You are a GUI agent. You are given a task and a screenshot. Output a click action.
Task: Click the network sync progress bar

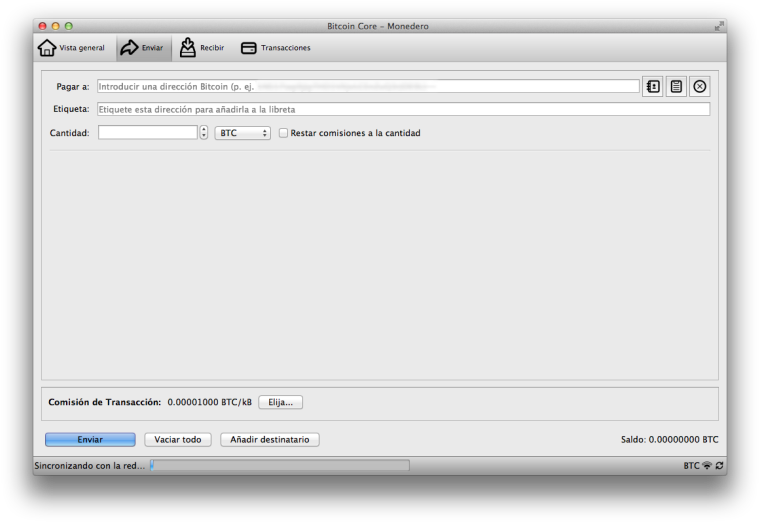coord(279,466)
